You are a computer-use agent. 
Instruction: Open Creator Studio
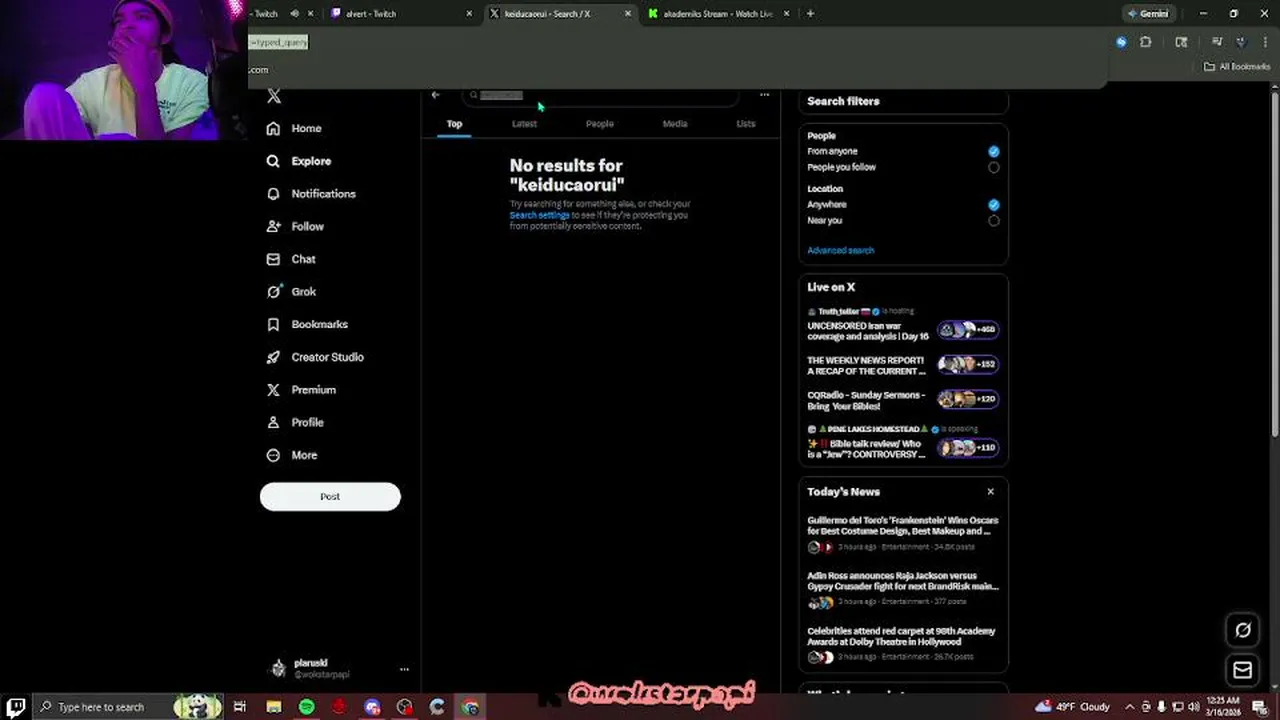(315, 357)
